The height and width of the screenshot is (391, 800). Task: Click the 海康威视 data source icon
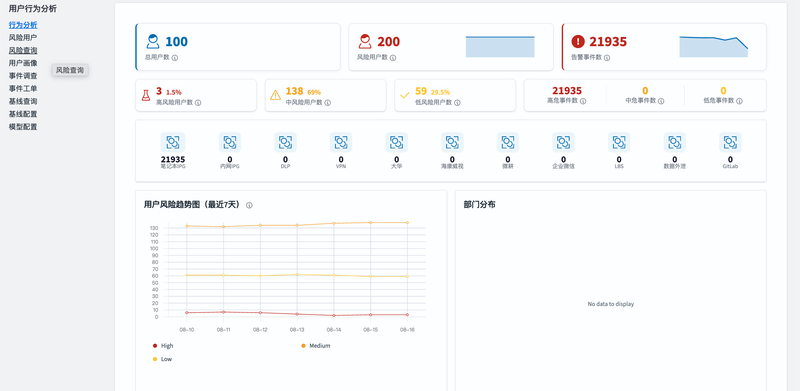click(453, 142)
